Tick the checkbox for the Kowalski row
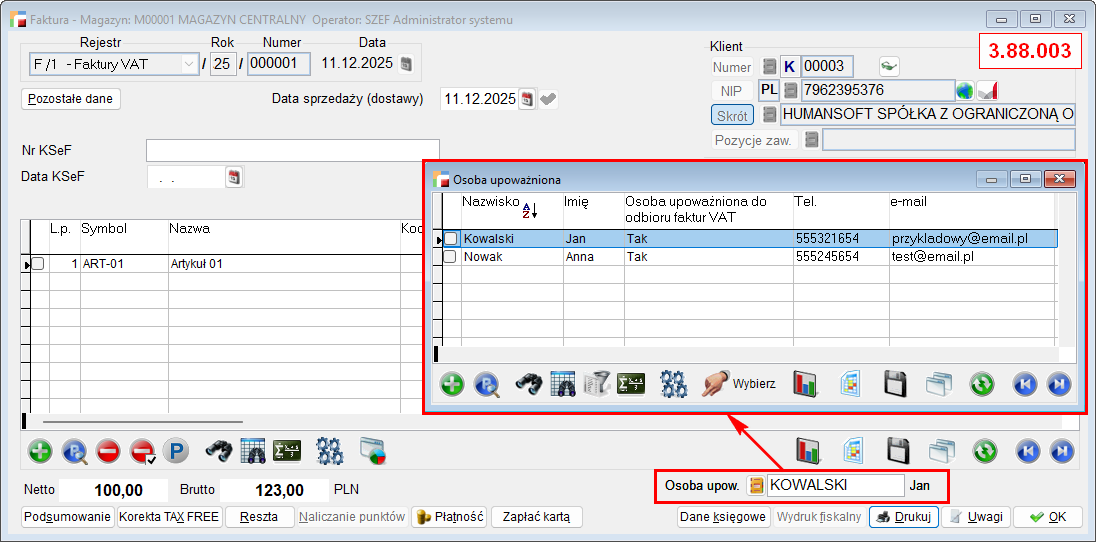 (x=451, y=239)
